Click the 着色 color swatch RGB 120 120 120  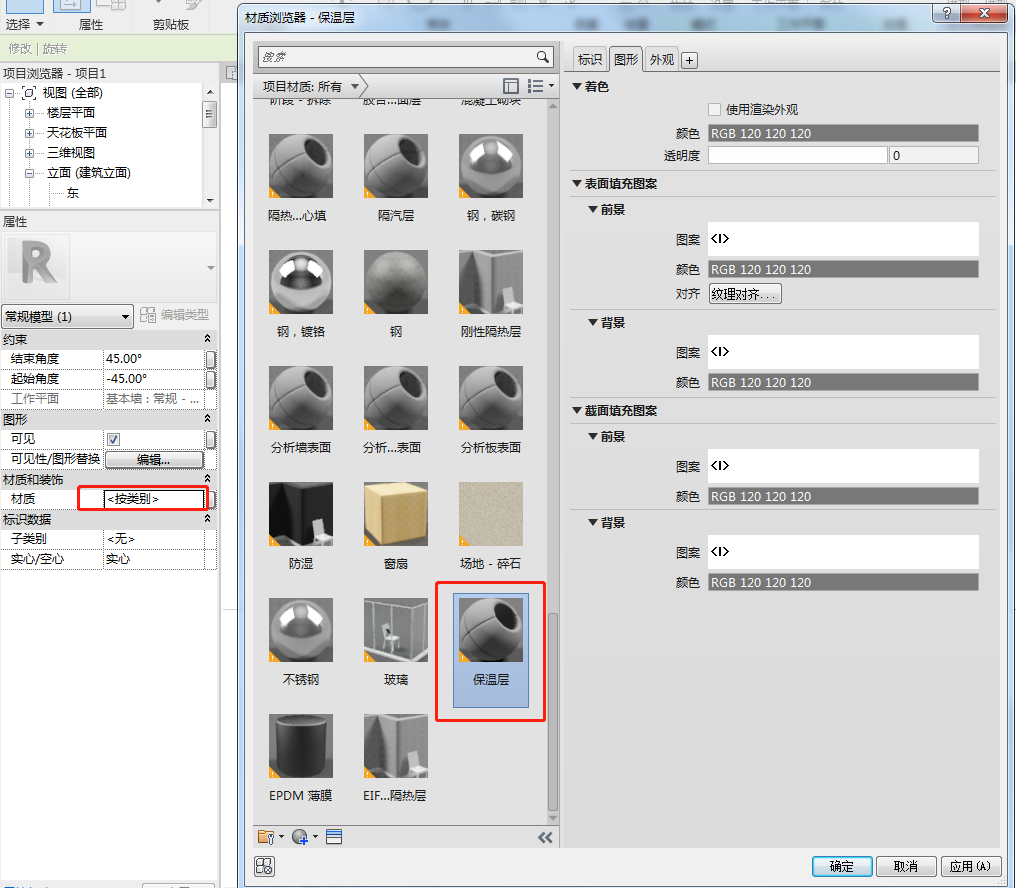[843, 134]
